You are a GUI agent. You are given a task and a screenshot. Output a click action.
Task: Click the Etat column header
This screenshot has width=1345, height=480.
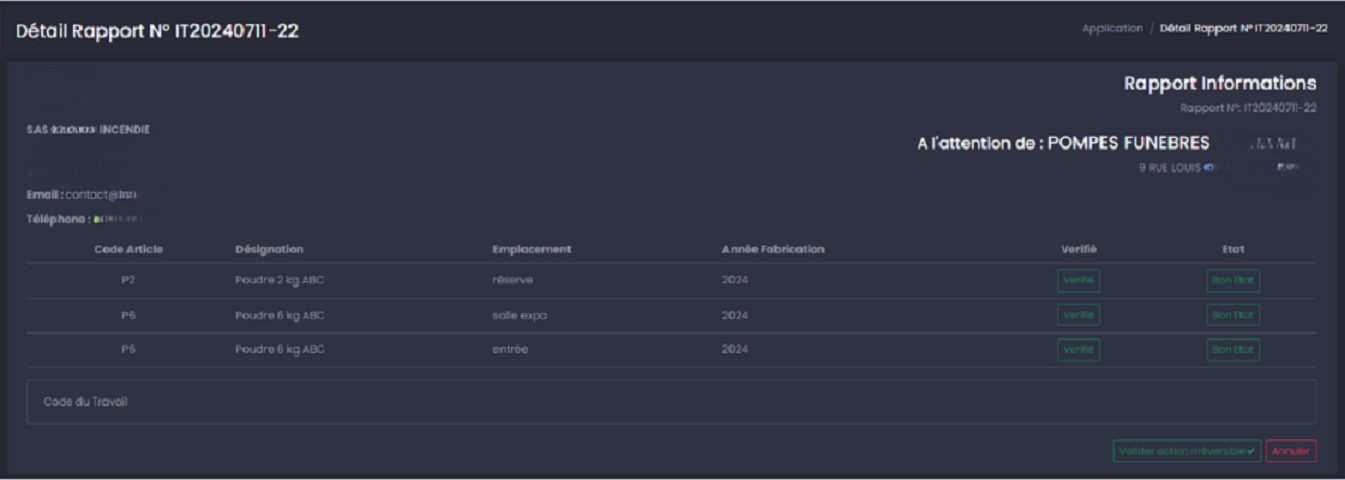pyautogui.click(x=1232, y=249)
